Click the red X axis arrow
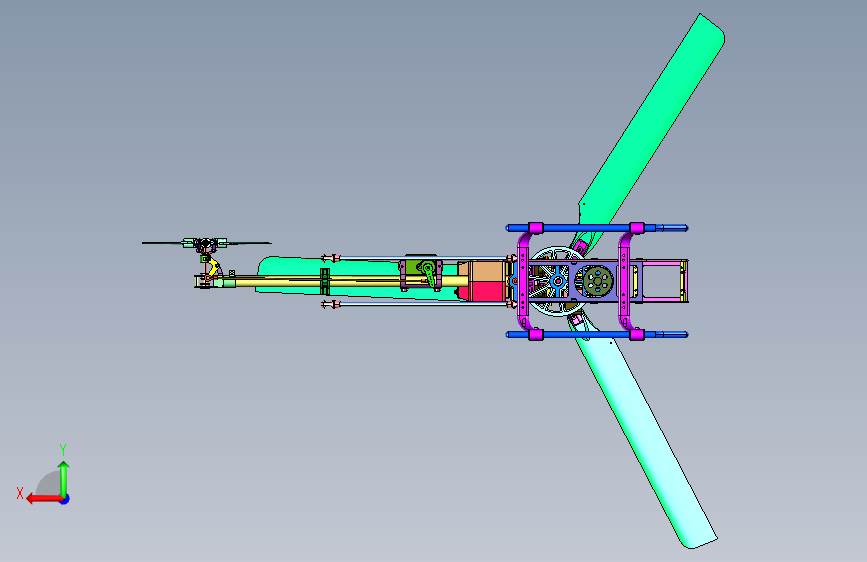Image resolution: width=867 pixels, height=562 pixels. click(44, 499)
